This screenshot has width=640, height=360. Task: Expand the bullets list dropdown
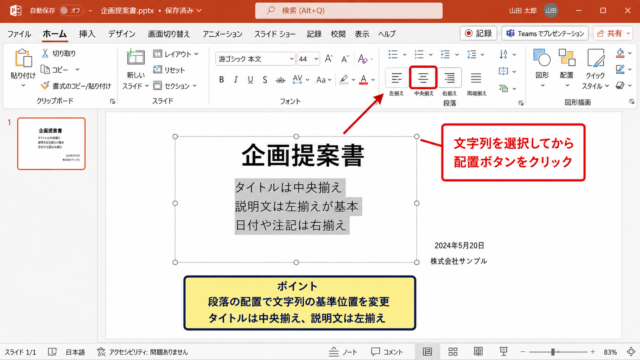coord(404,54)
